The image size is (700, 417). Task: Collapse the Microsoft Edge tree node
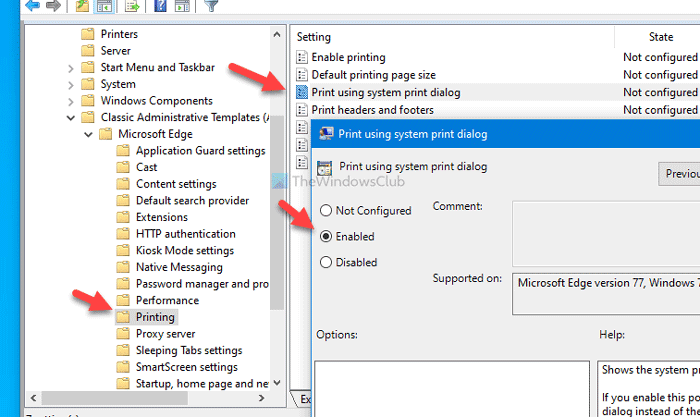[x=88, y=134]
